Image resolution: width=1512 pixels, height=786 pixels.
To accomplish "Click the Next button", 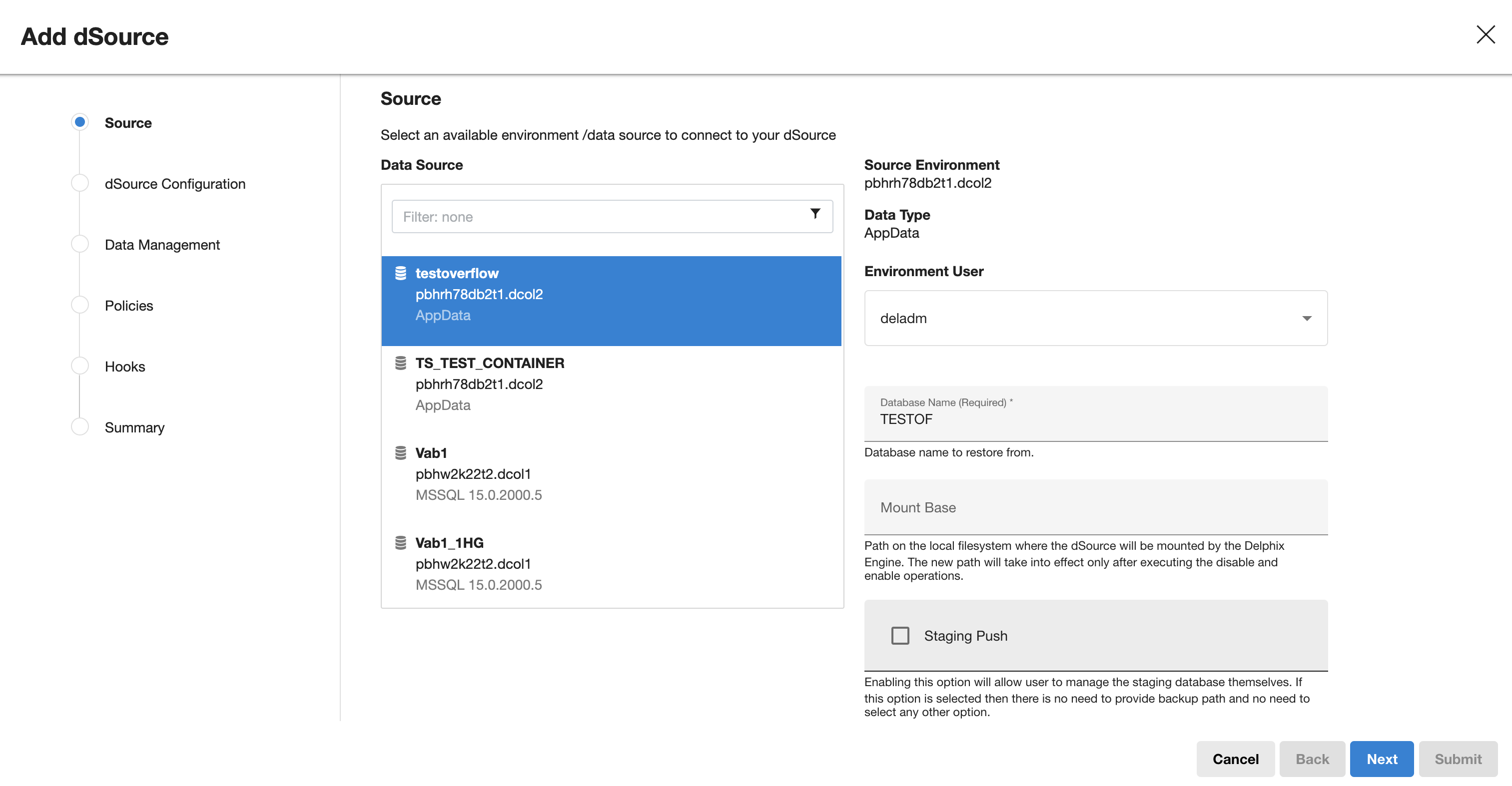I will click(1382, 759).
